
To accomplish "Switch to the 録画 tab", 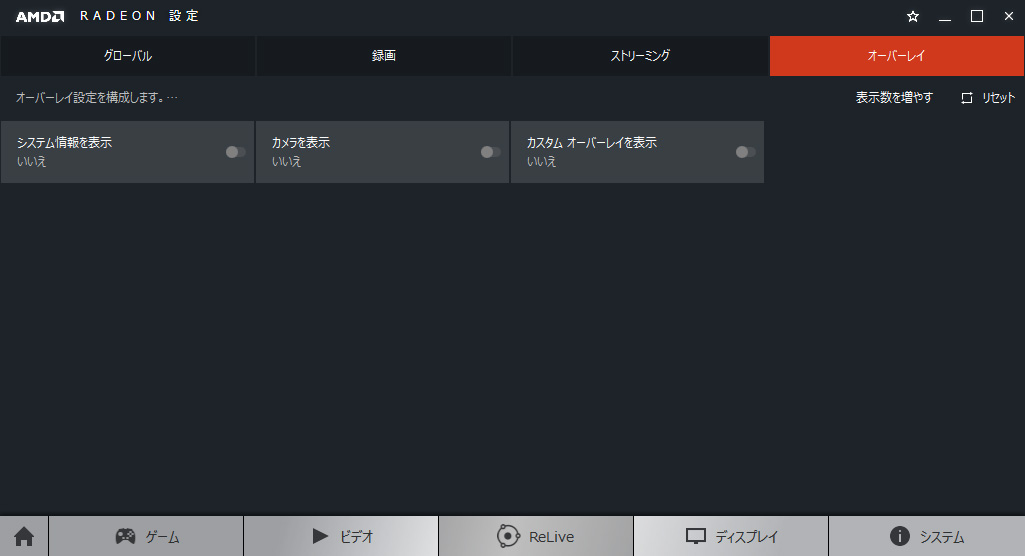I will [x=384, y=56].
